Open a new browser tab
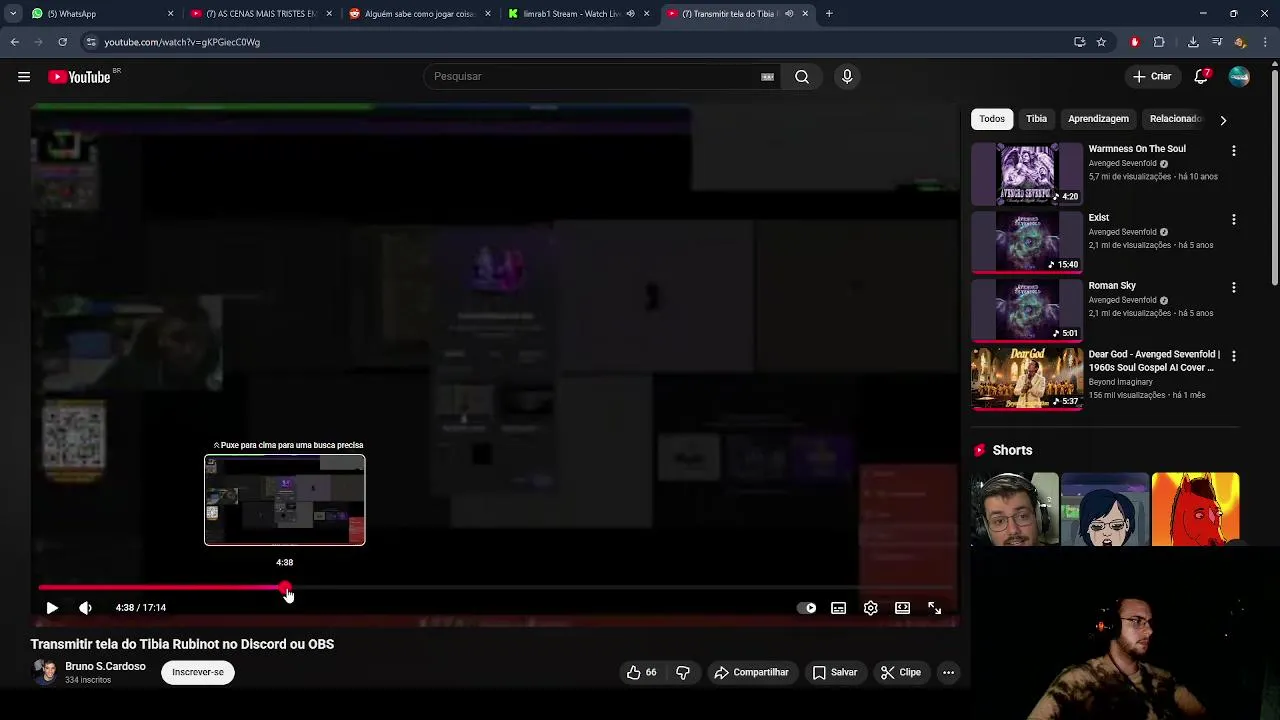1280x720 pixels. [x=829, y=14]
